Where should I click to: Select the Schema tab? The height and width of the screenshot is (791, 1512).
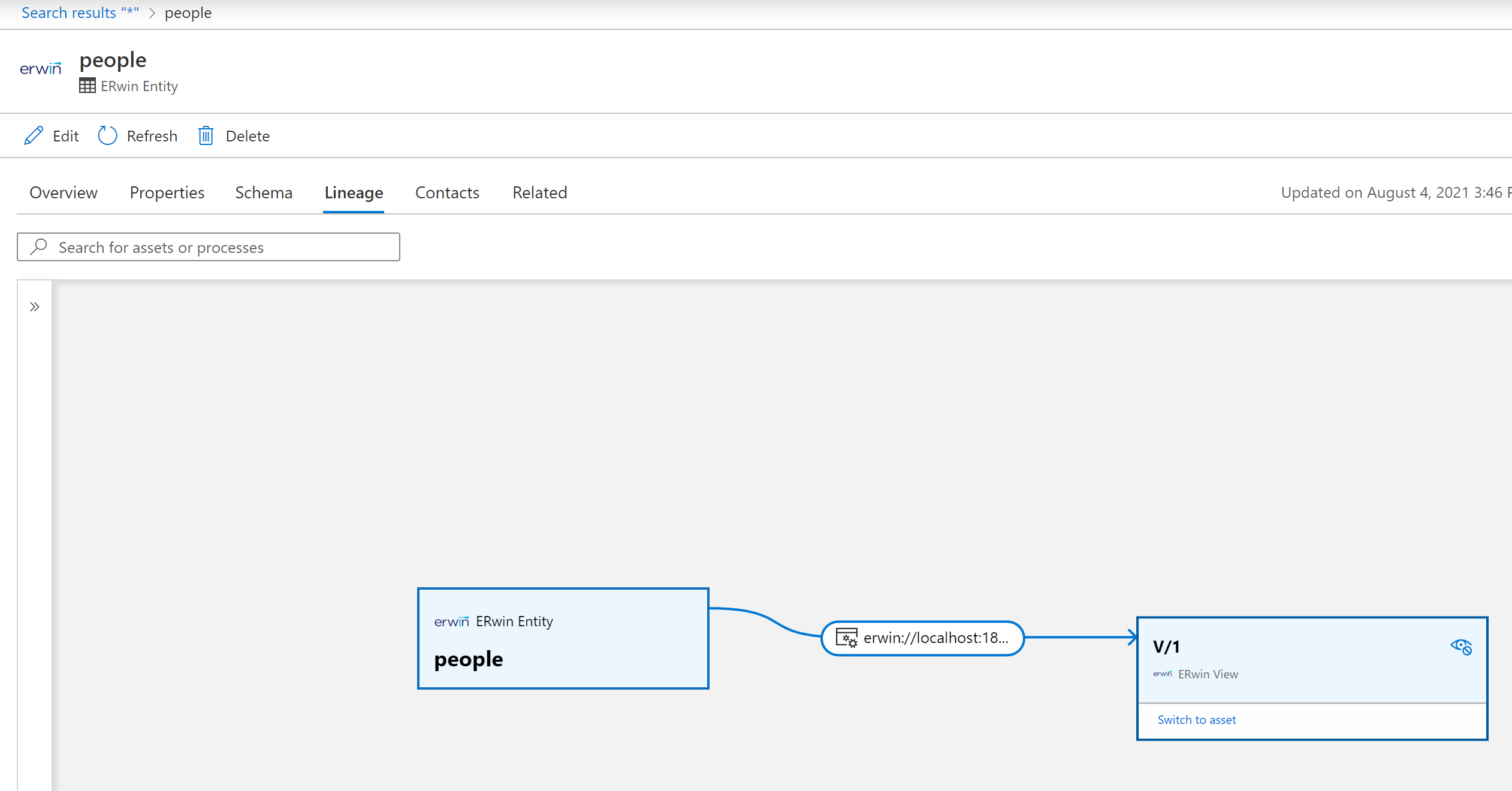pos(264,192)
